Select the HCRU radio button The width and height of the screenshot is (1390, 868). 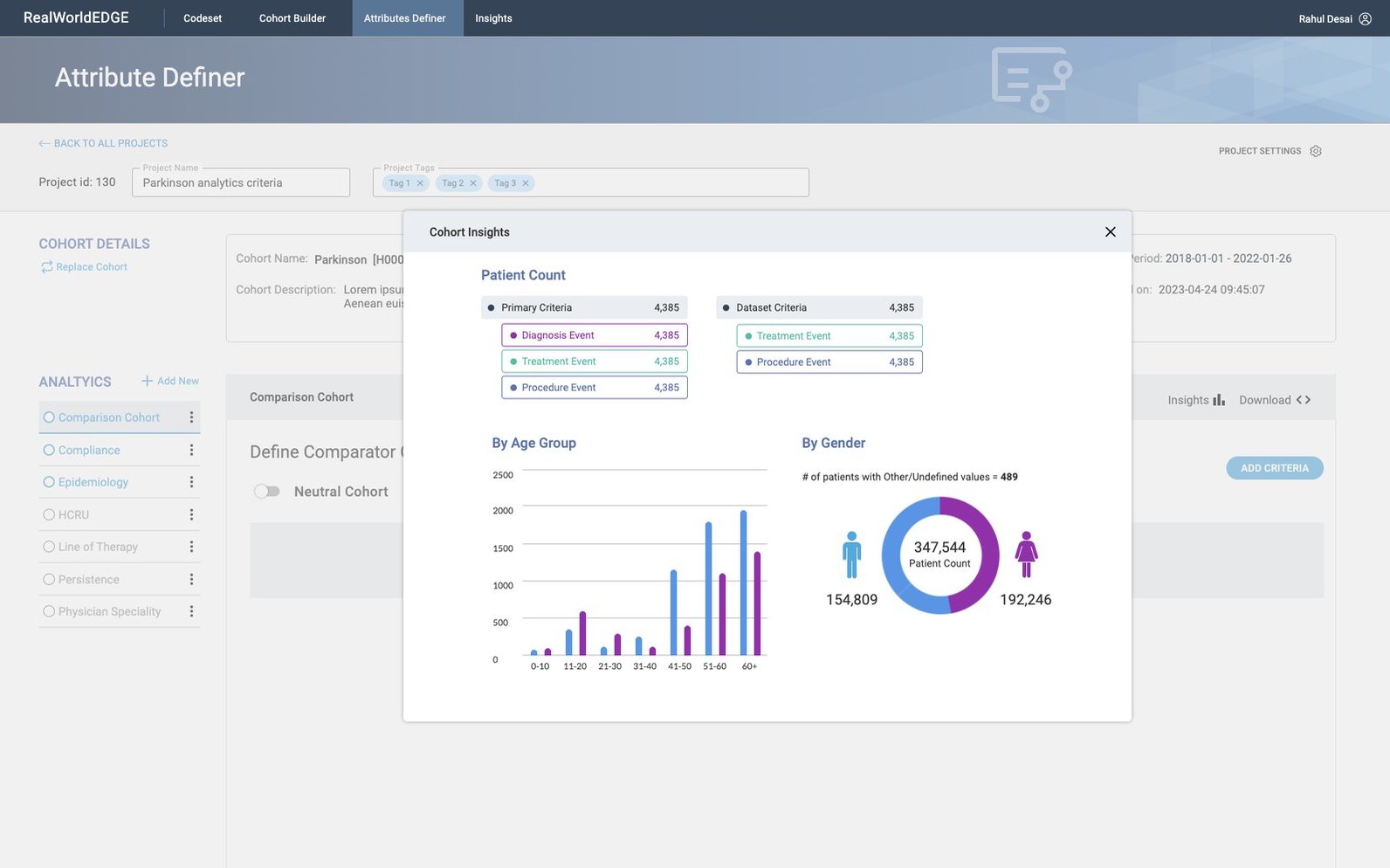(49, 514)
